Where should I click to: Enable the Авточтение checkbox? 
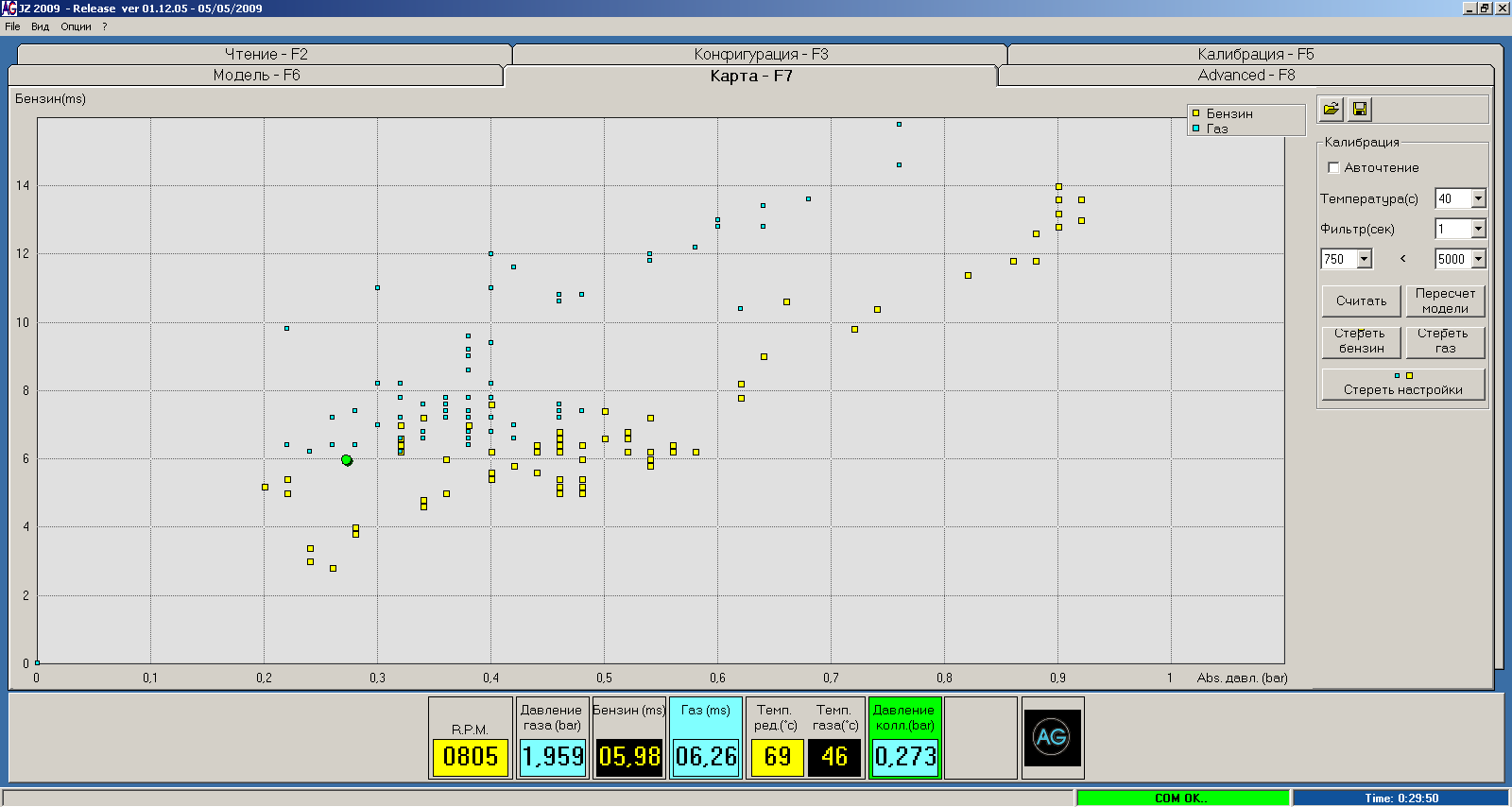coord(1334,168)
